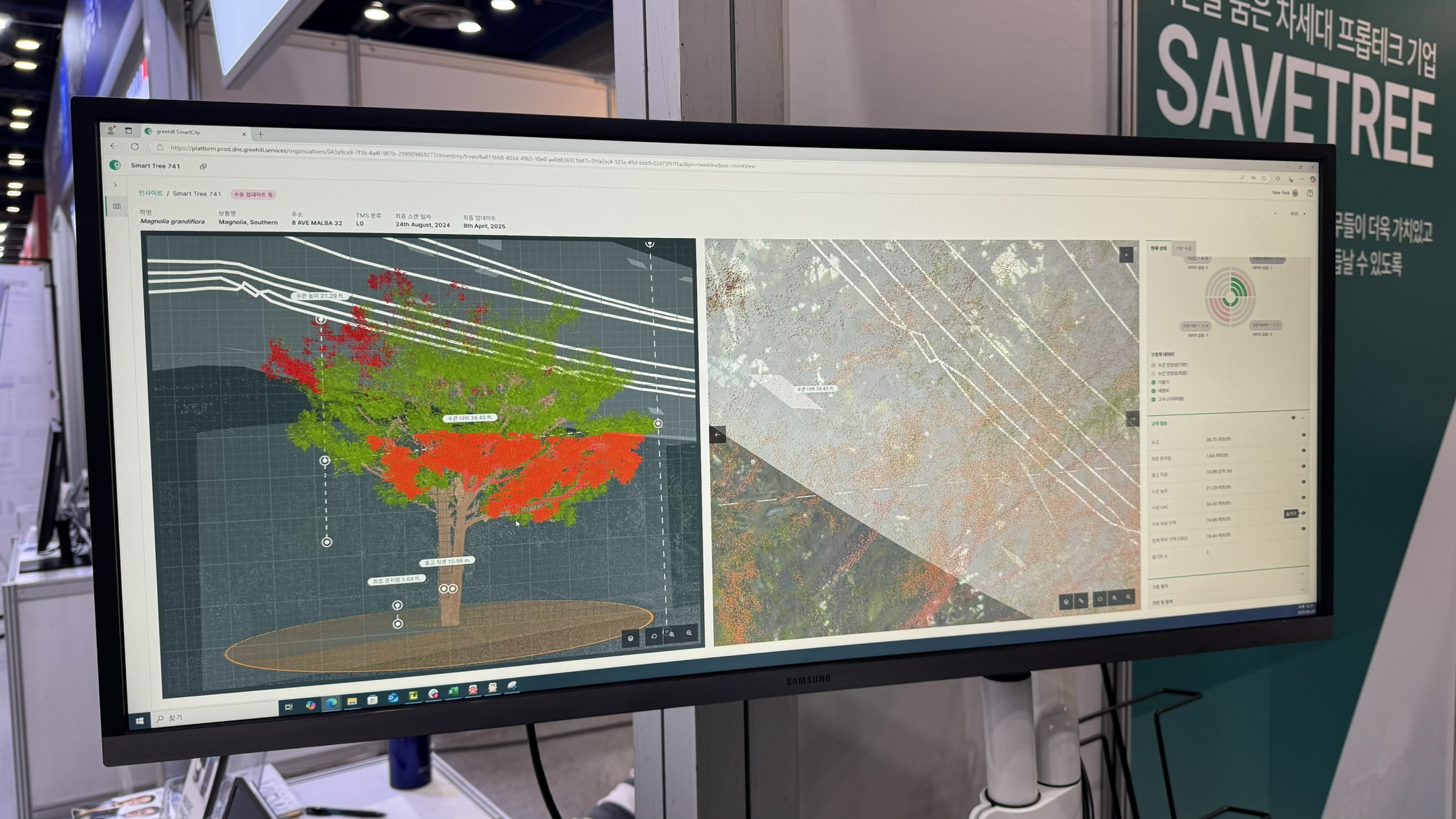Image resolution: width=1456 pixels, height=819 pixels.
Task: Expand the left sidebar chevron
Action: point(115,185)
